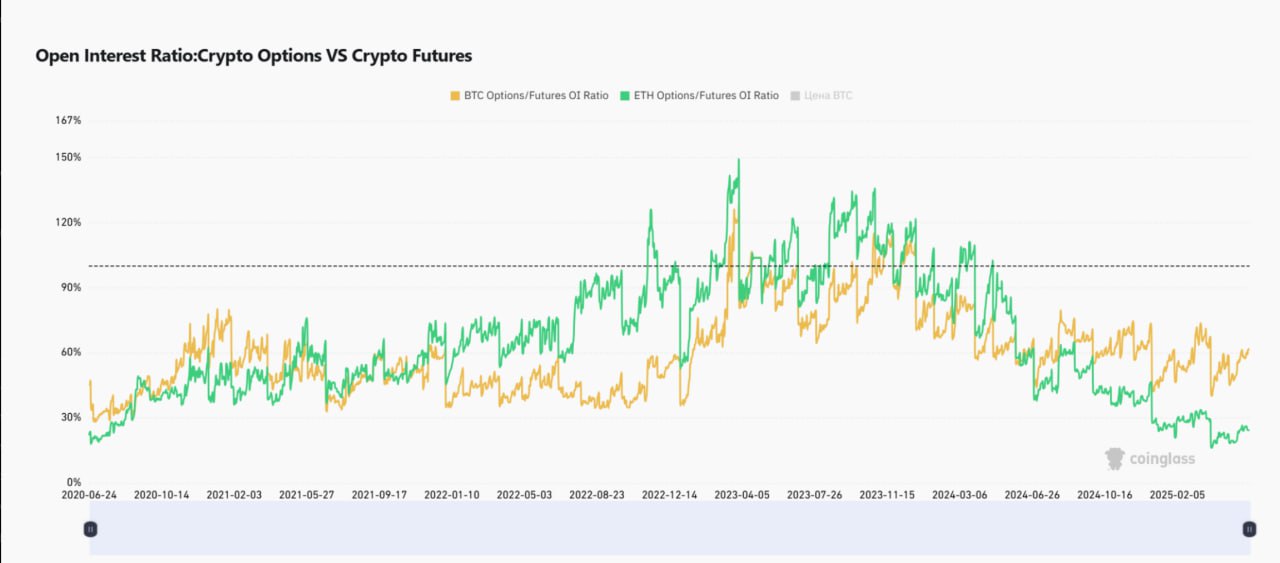
Task: Click the yellow BTC legend square icon
Action: 456,96
